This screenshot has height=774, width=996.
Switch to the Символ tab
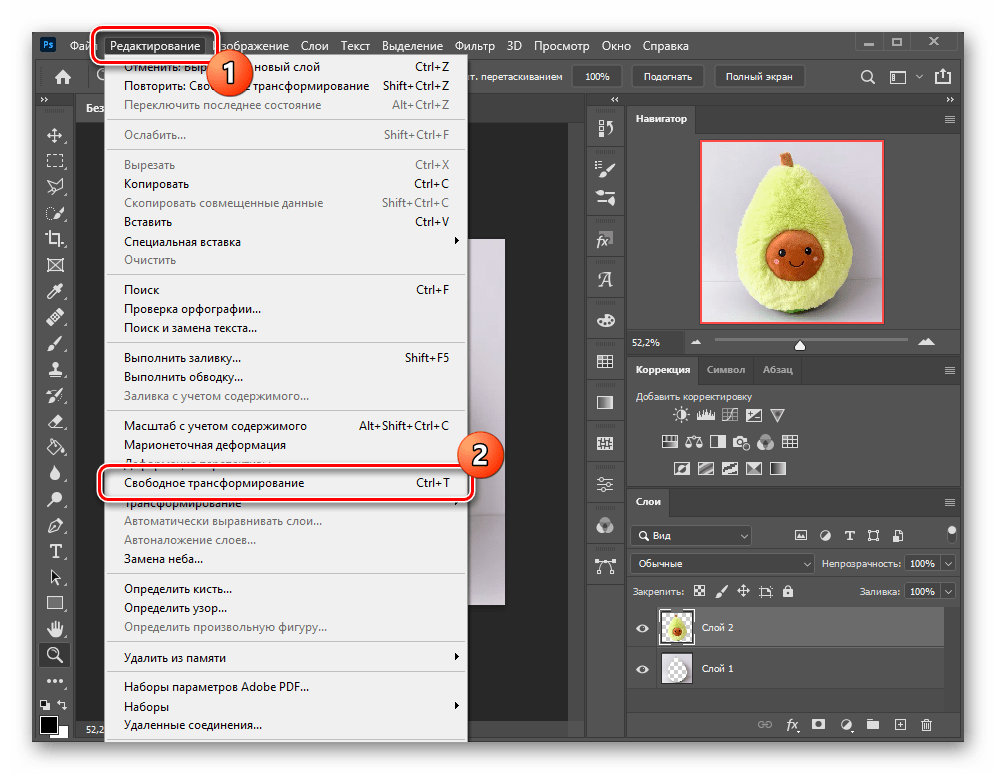click(725, 369)
